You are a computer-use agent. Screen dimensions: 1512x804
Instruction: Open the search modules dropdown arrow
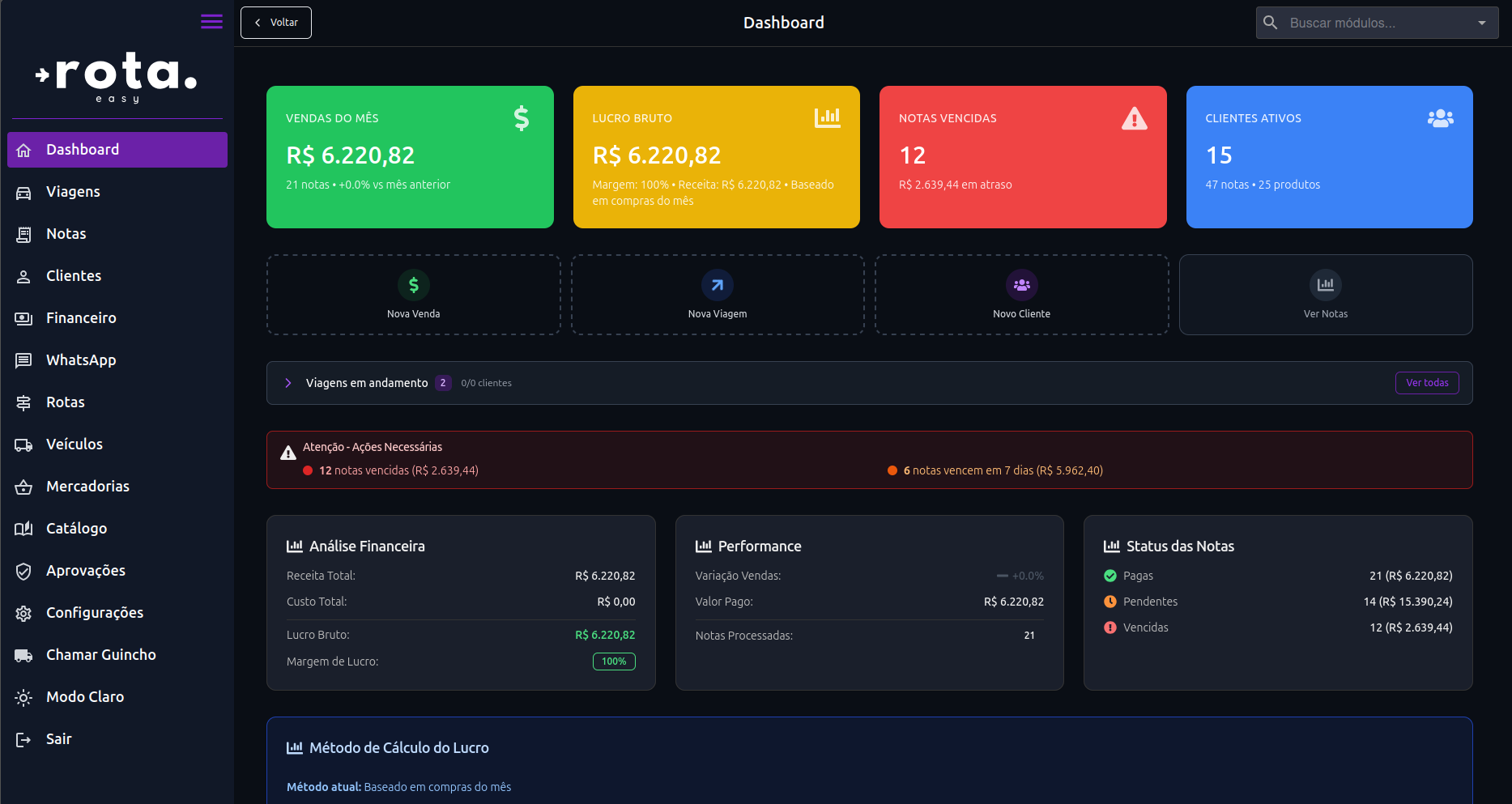tap(1483, 22)
